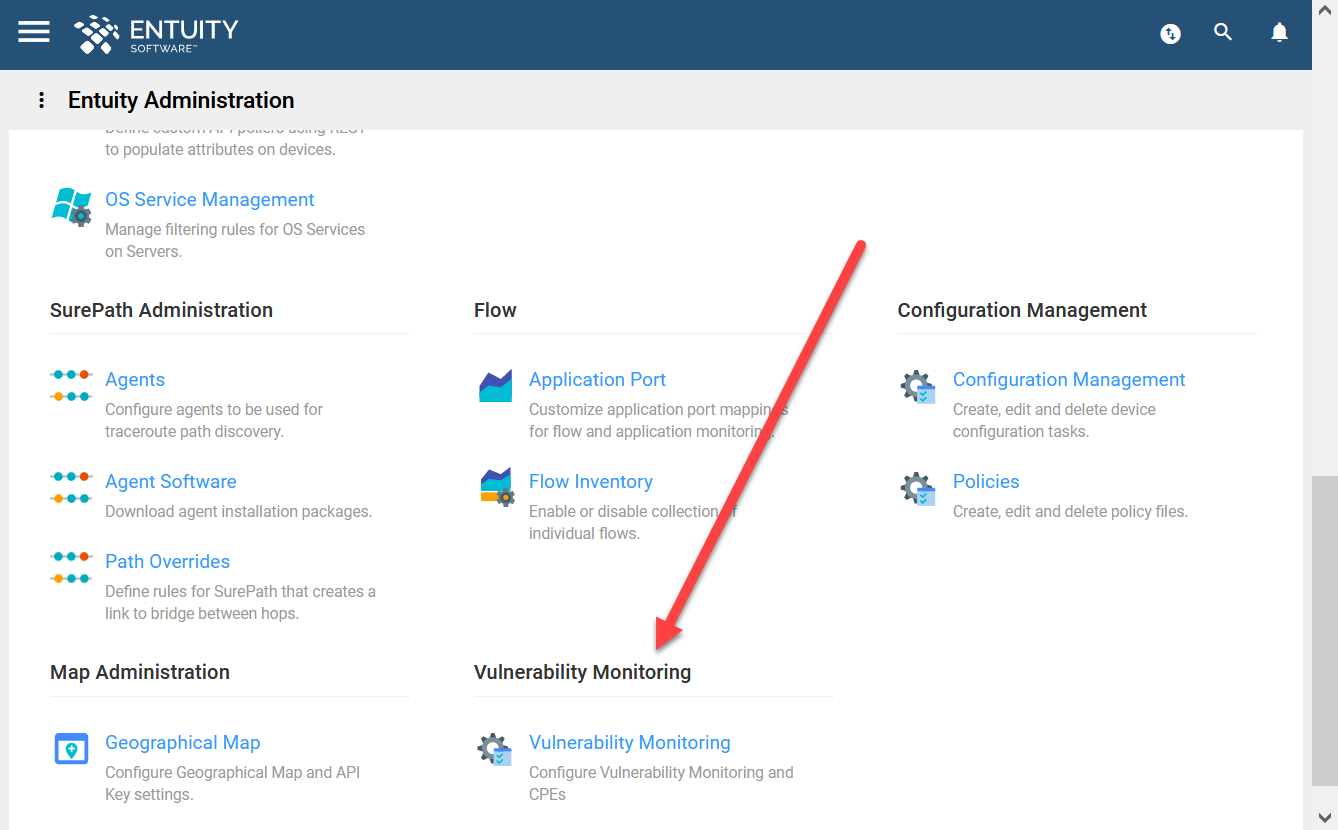Click the Agents dotted-path icon

(71, 385)
